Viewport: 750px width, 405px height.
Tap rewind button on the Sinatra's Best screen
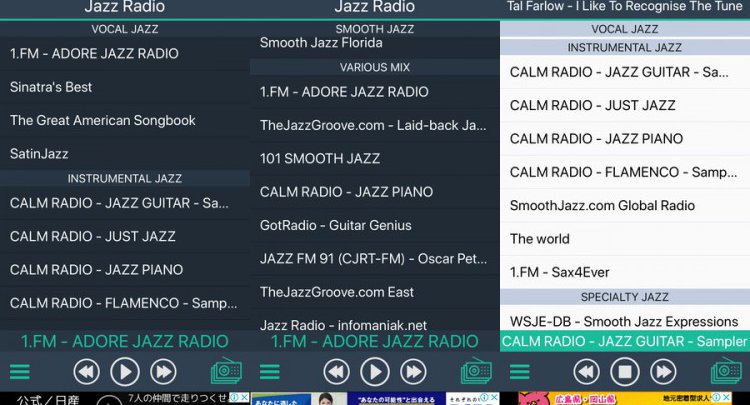[x=87, y=372]
